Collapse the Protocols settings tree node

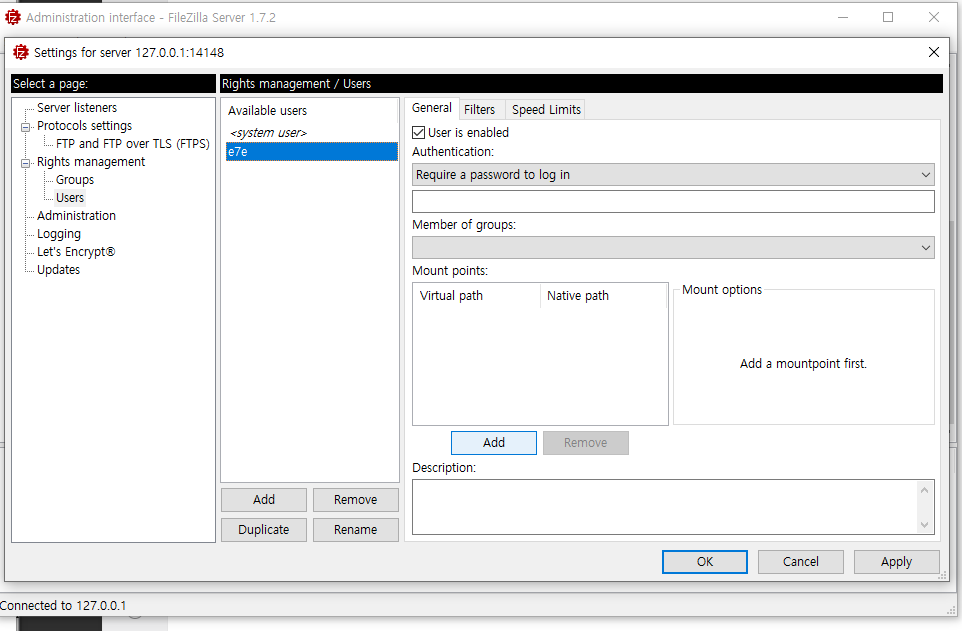[x=25, y=127]
